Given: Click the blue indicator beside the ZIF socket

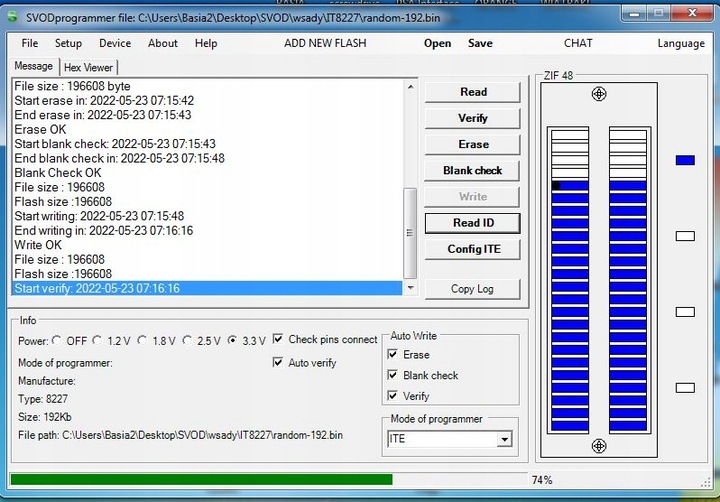Looking at the screenshot, I should tap(685, 160).
